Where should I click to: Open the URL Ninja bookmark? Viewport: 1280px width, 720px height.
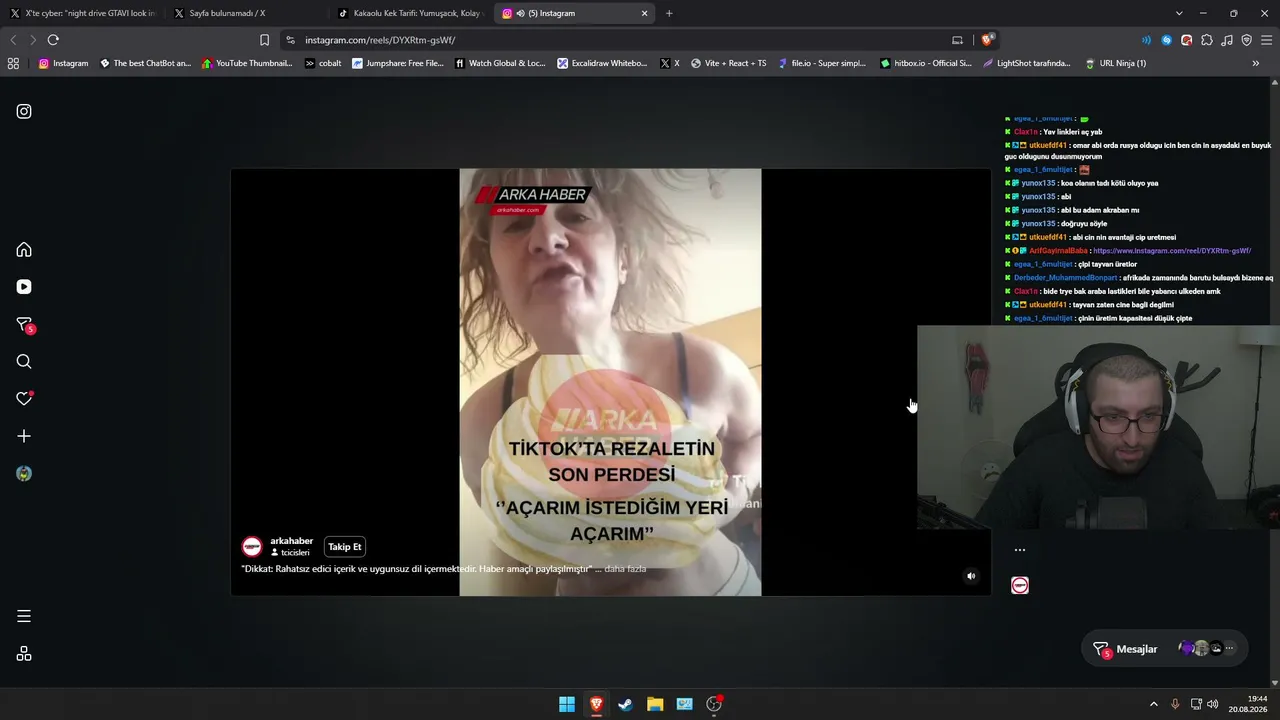coord(1116,63)
